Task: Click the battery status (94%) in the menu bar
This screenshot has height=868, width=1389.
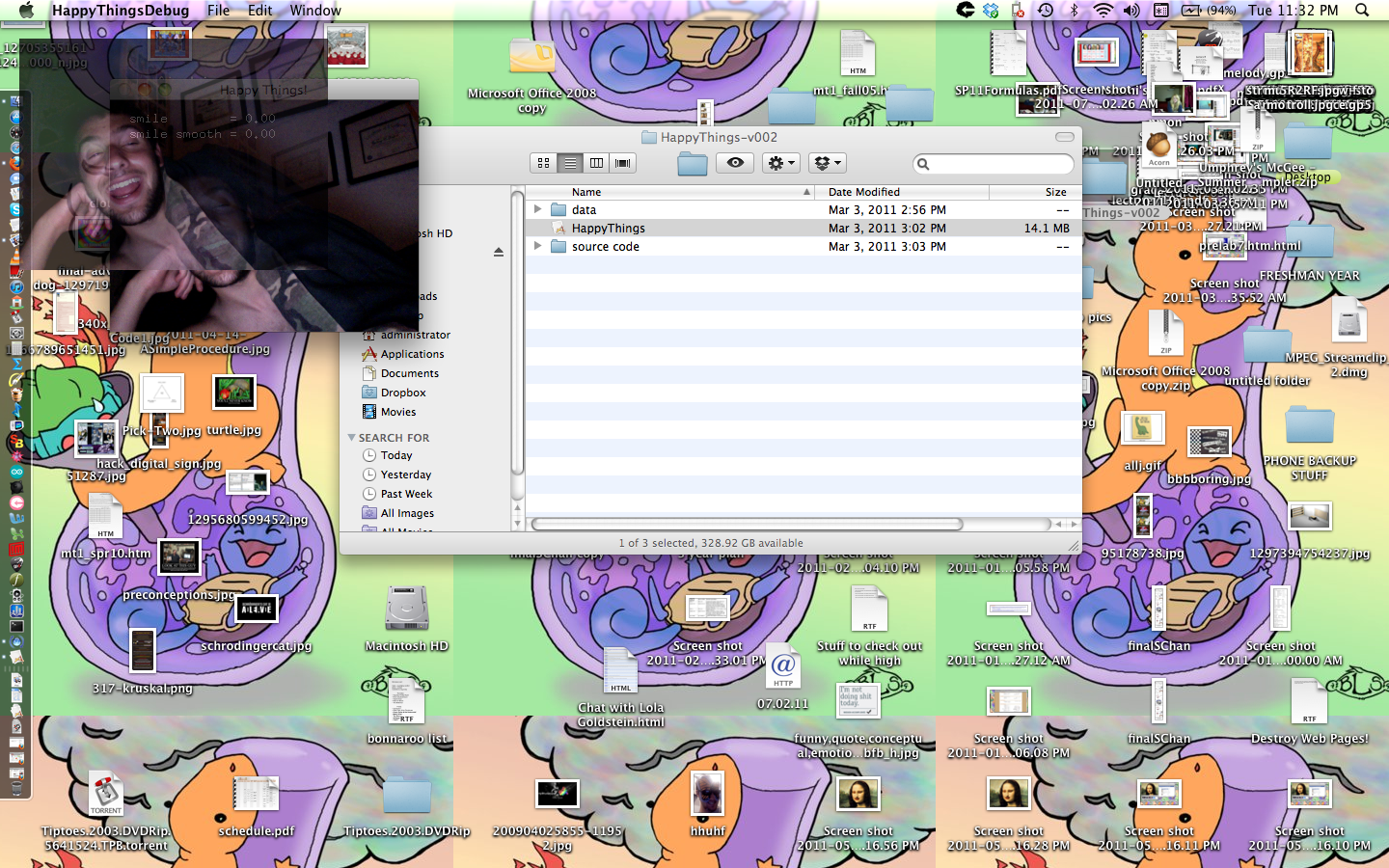Action: point(1210,11)
